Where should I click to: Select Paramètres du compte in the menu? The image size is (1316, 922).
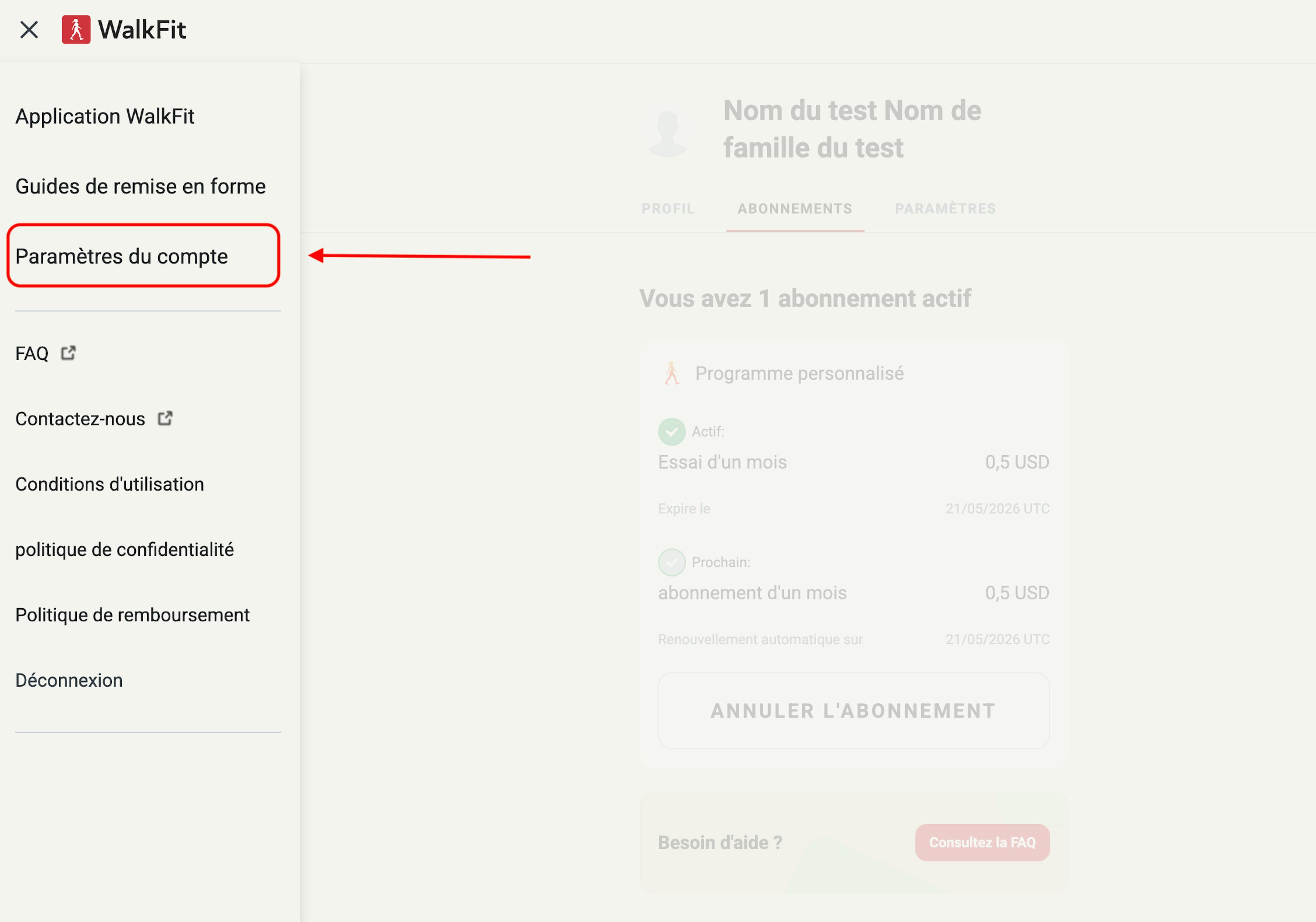pyautogui.click(x=122, y=256)
